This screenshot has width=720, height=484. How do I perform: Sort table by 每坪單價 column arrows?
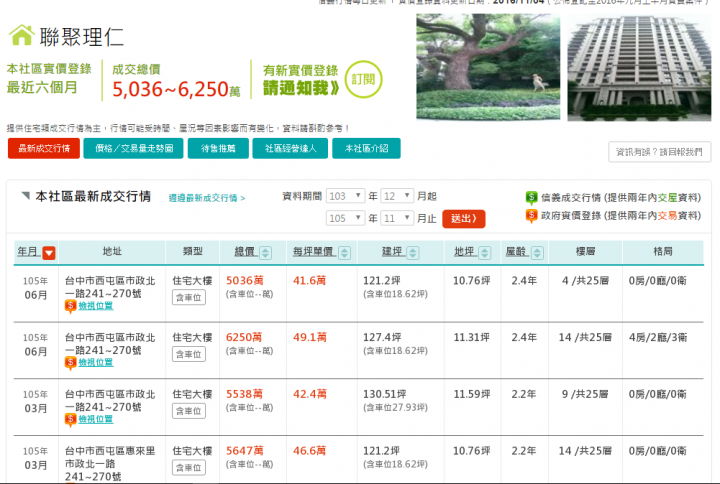(x=344, y=253)
